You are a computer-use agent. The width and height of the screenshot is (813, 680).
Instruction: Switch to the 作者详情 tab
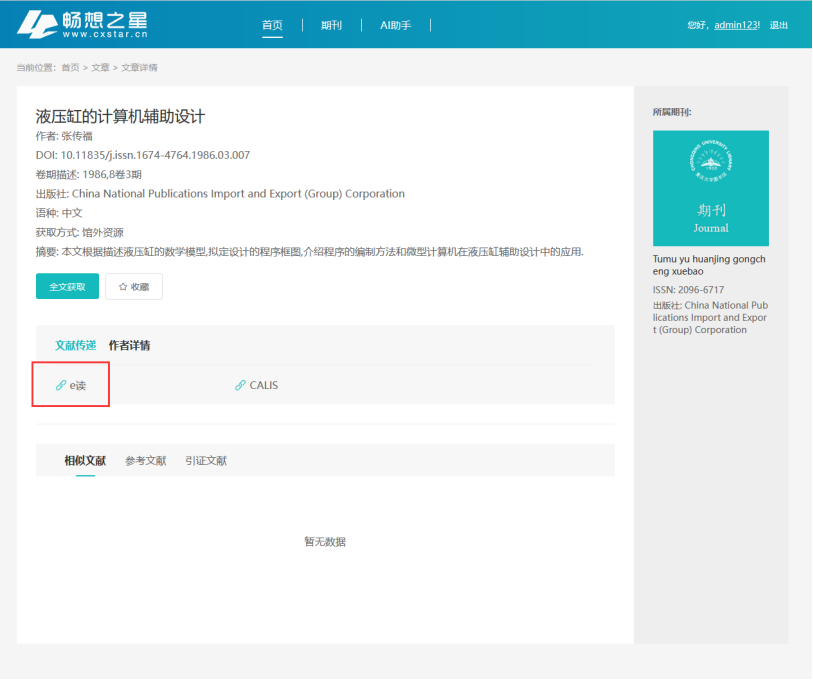pyautogui.click(x=130, y=346)
